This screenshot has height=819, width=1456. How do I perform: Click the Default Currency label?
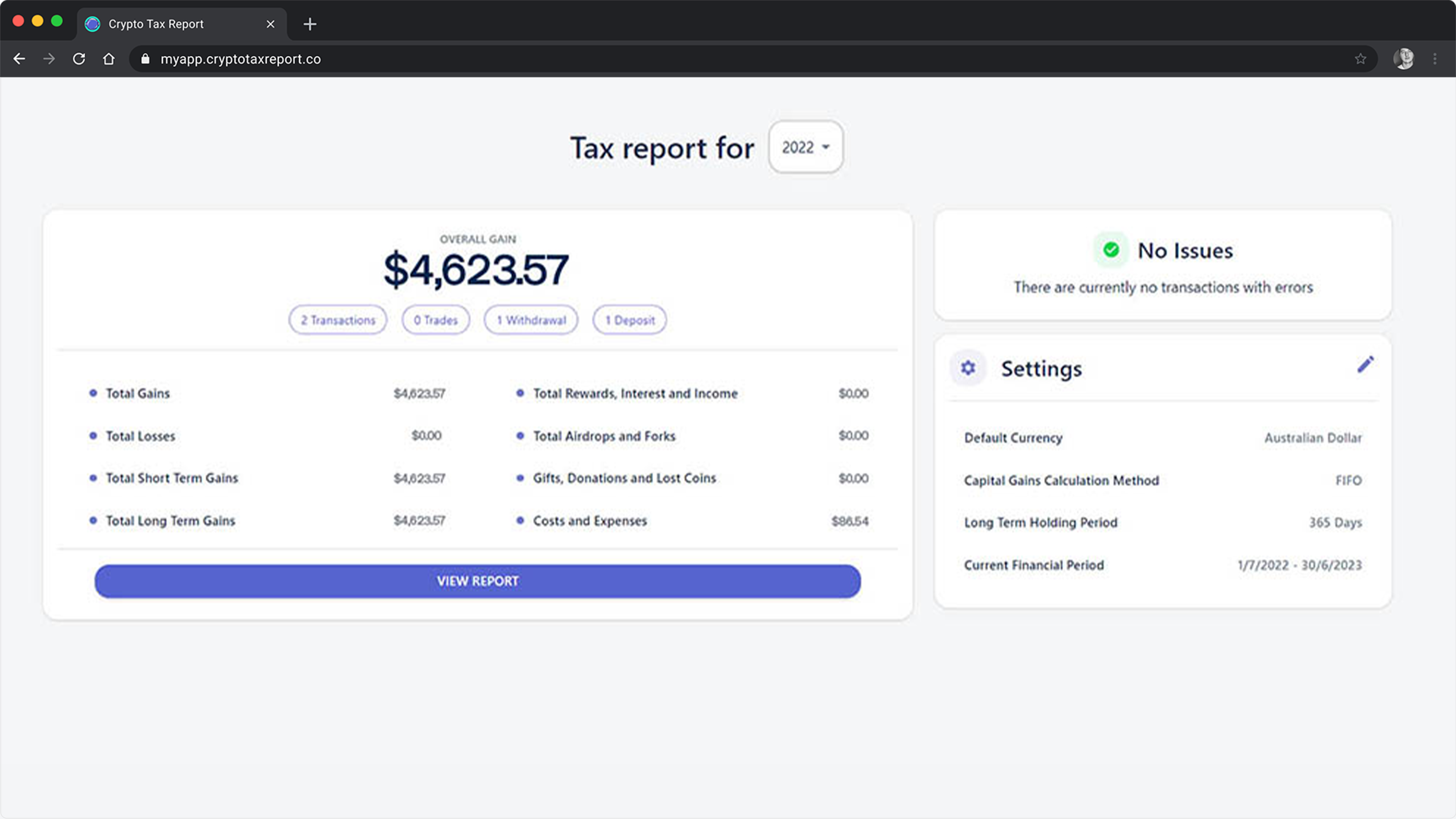pyautogui.click(x=1013, y=438)
